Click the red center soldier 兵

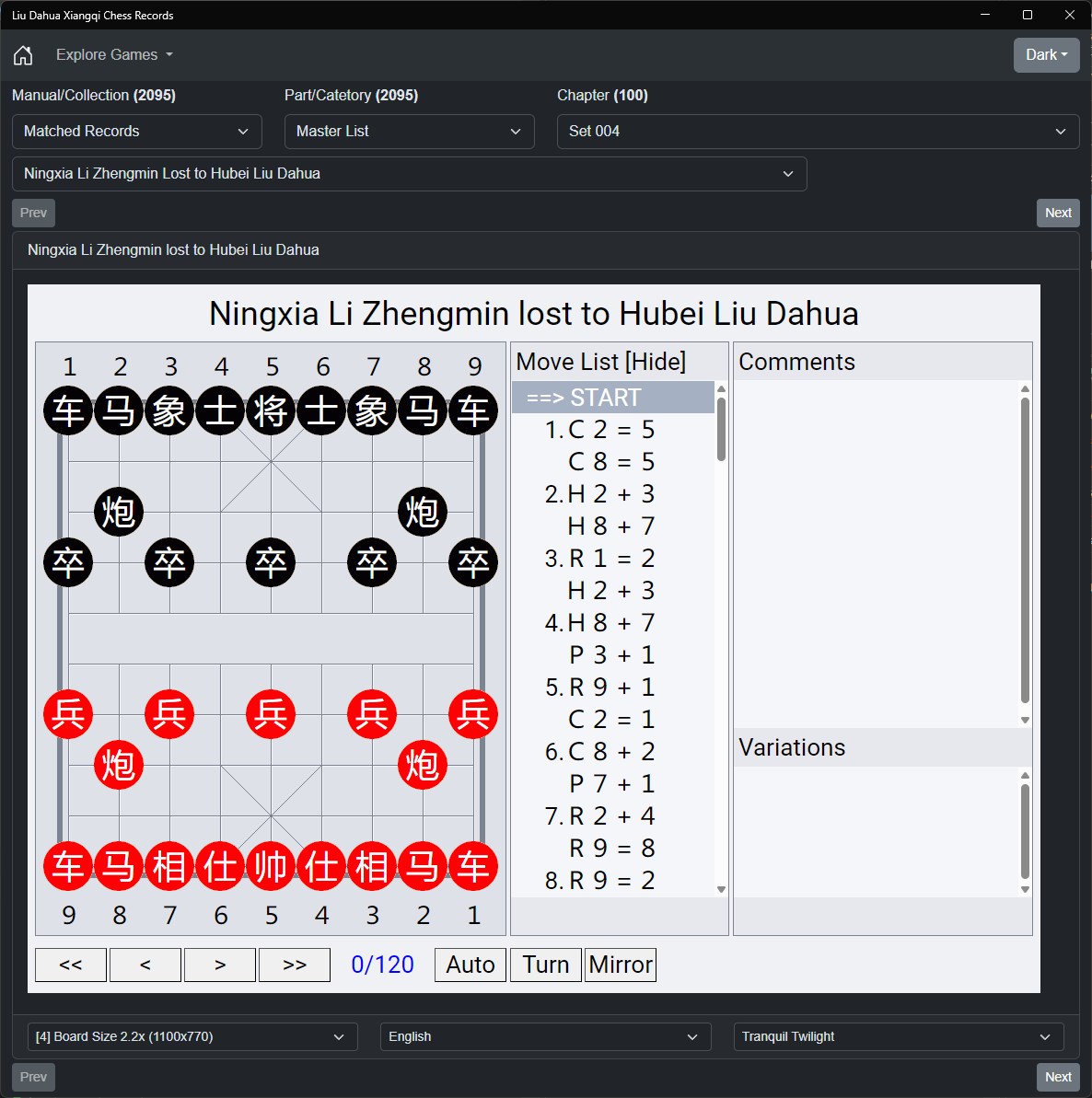271,713
